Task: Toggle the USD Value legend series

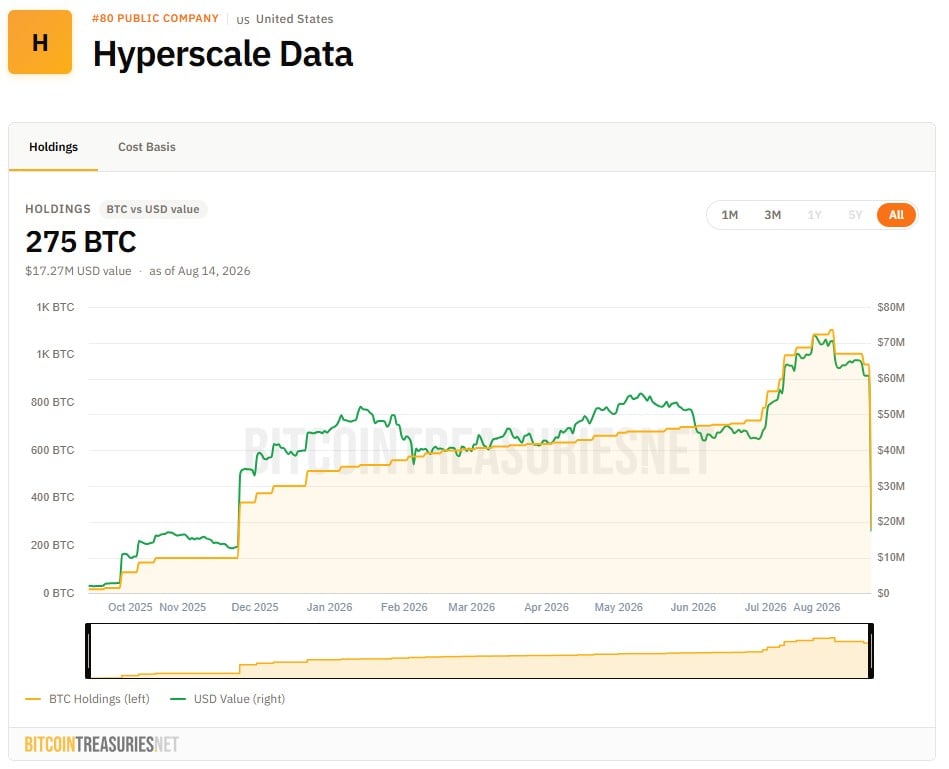Action: (228, 699)
